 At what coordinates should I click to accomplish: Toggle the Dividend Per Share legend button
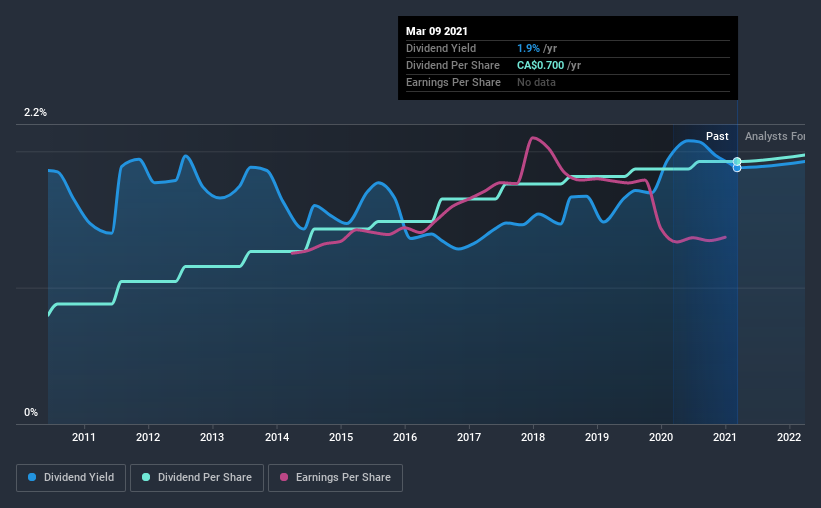(197, 478)
